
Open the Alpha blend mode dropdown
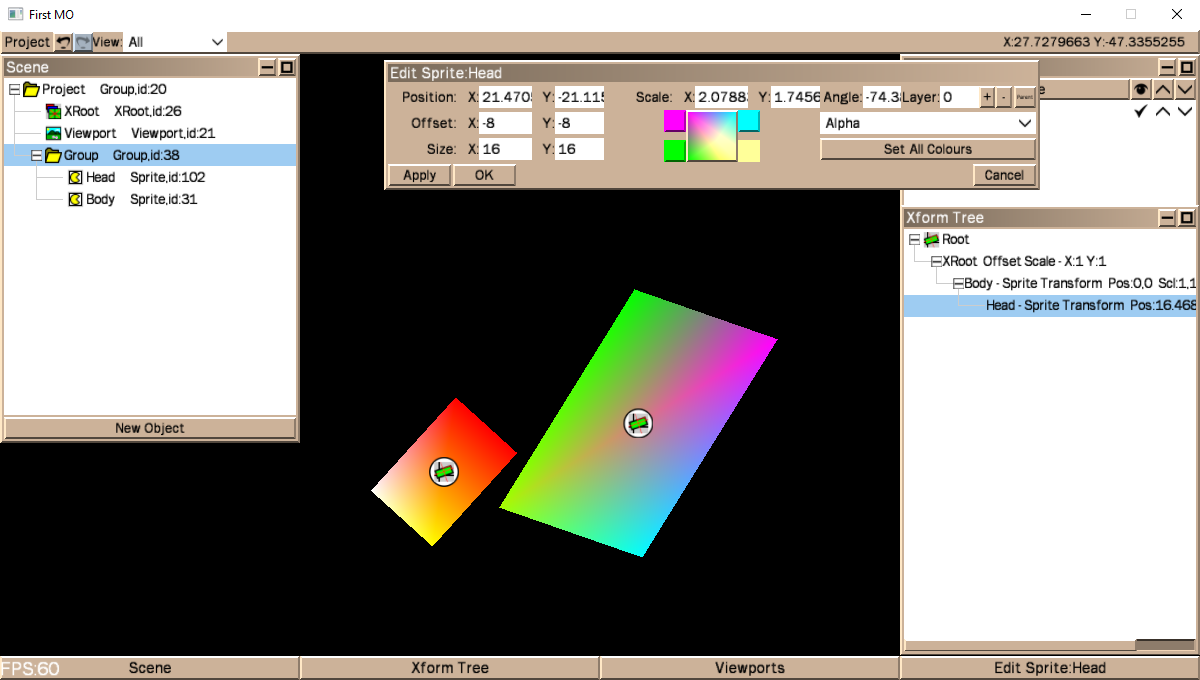point(927,123)
